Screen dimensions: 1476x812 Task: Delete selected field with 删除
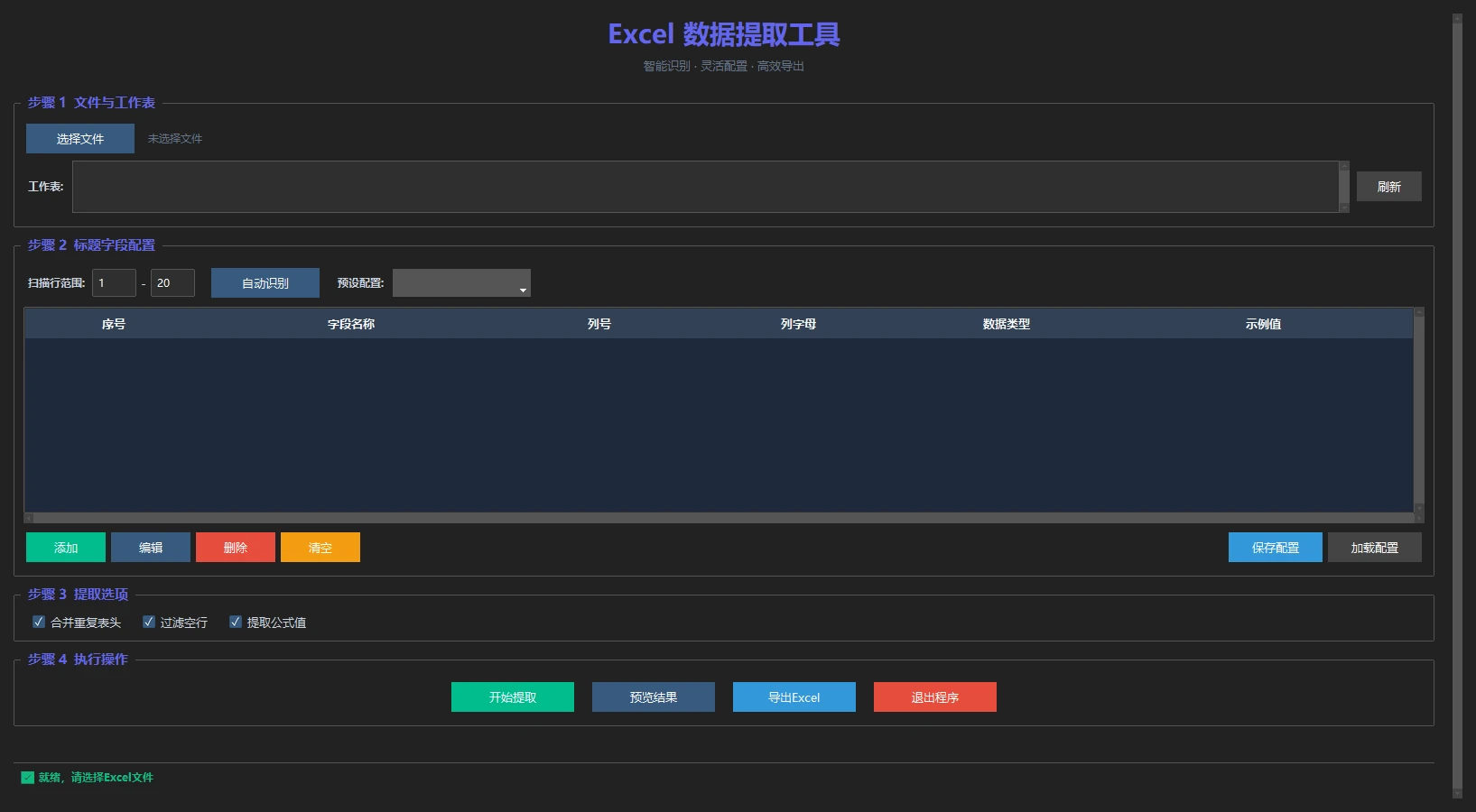coord(236,548)
